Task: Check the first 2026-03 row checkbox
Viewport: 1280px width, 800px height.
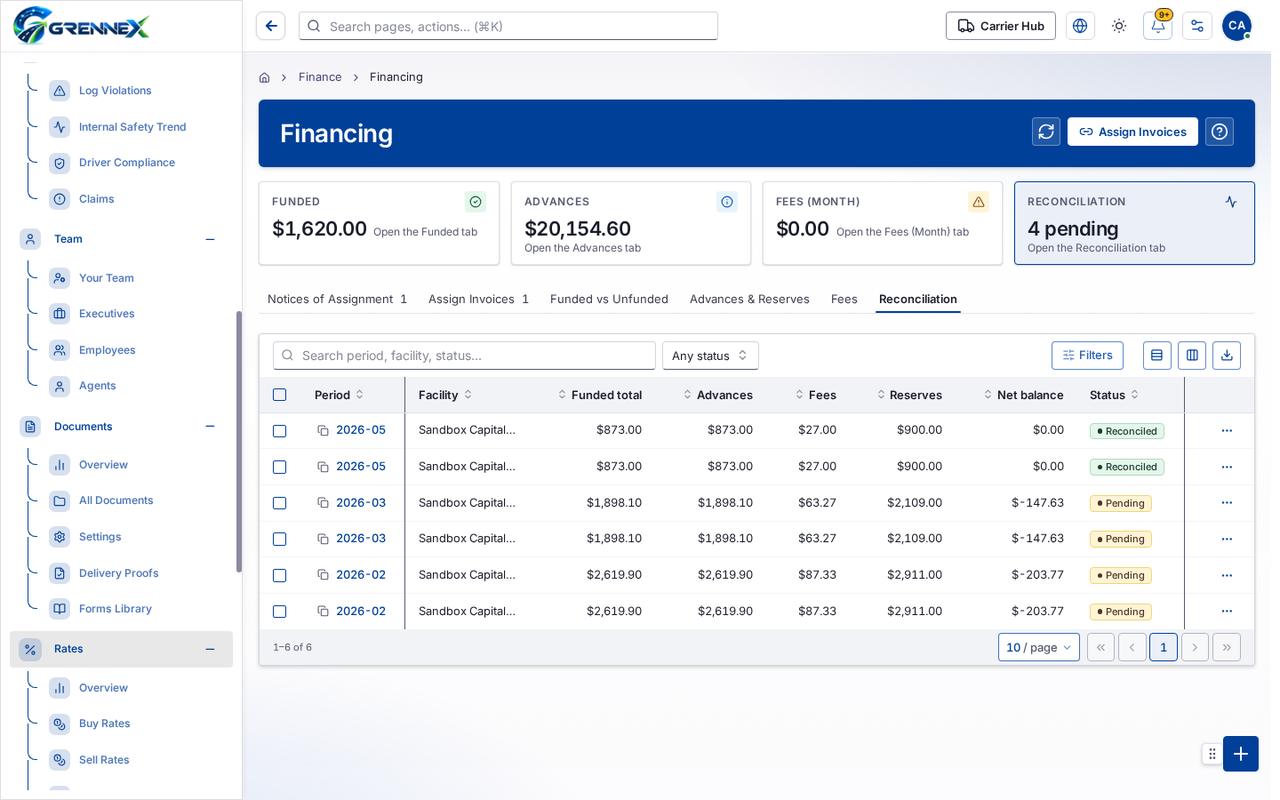Action: 279,503
